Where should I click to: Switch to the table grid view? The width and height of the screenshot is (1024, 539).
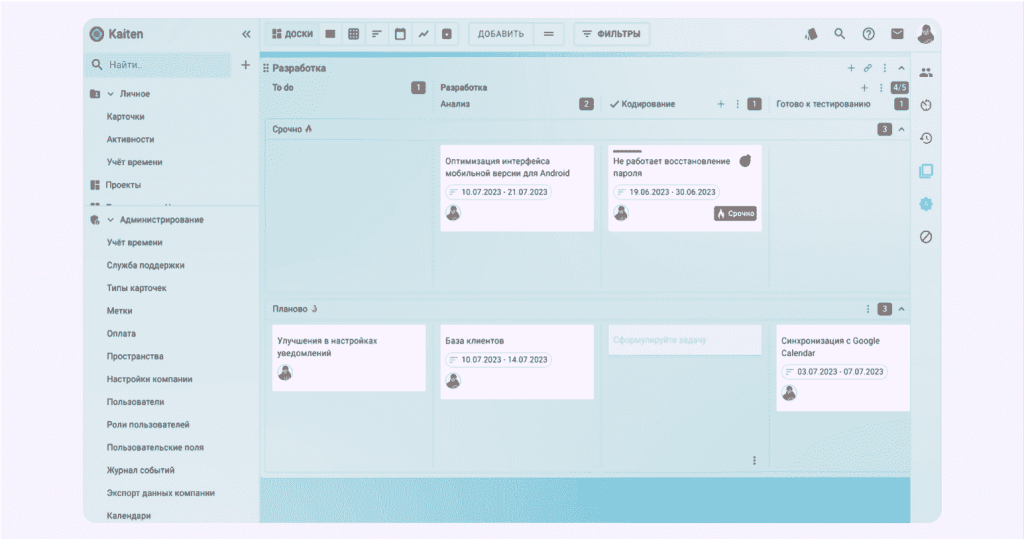coord(354,34)
